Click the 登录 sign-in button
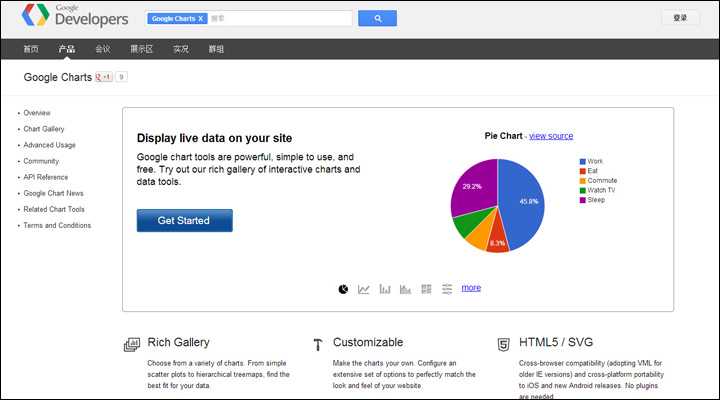 (680, 18)
